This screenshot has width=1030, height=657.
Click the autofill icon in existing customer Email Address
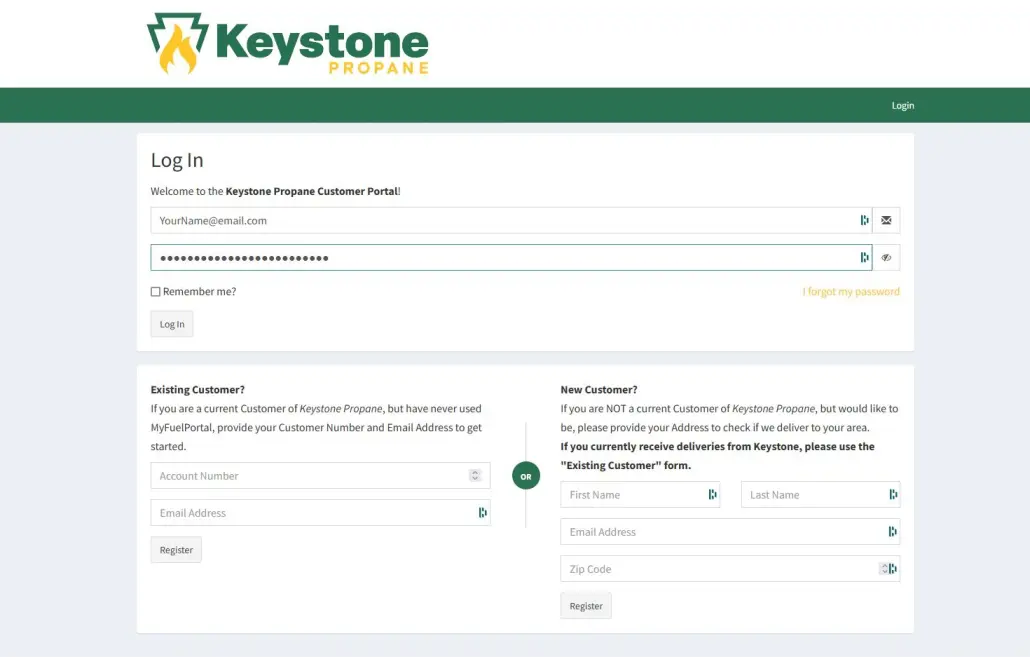[x=482, y=512]
